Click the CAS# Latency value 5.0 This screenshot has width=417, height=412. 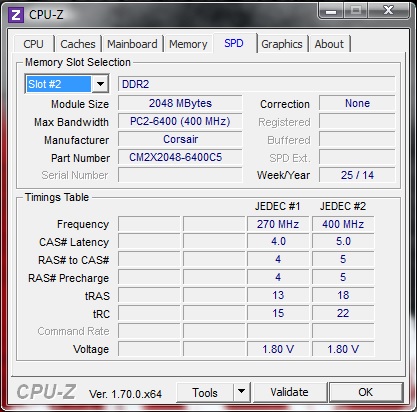tap(343, 242)
